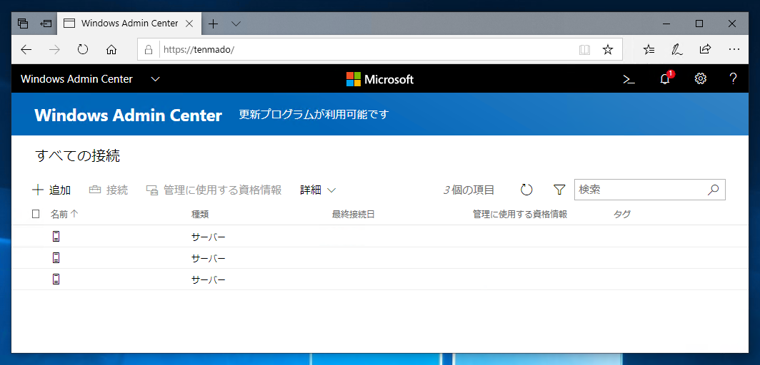Show tab previews chevron

tap(236, 23)
